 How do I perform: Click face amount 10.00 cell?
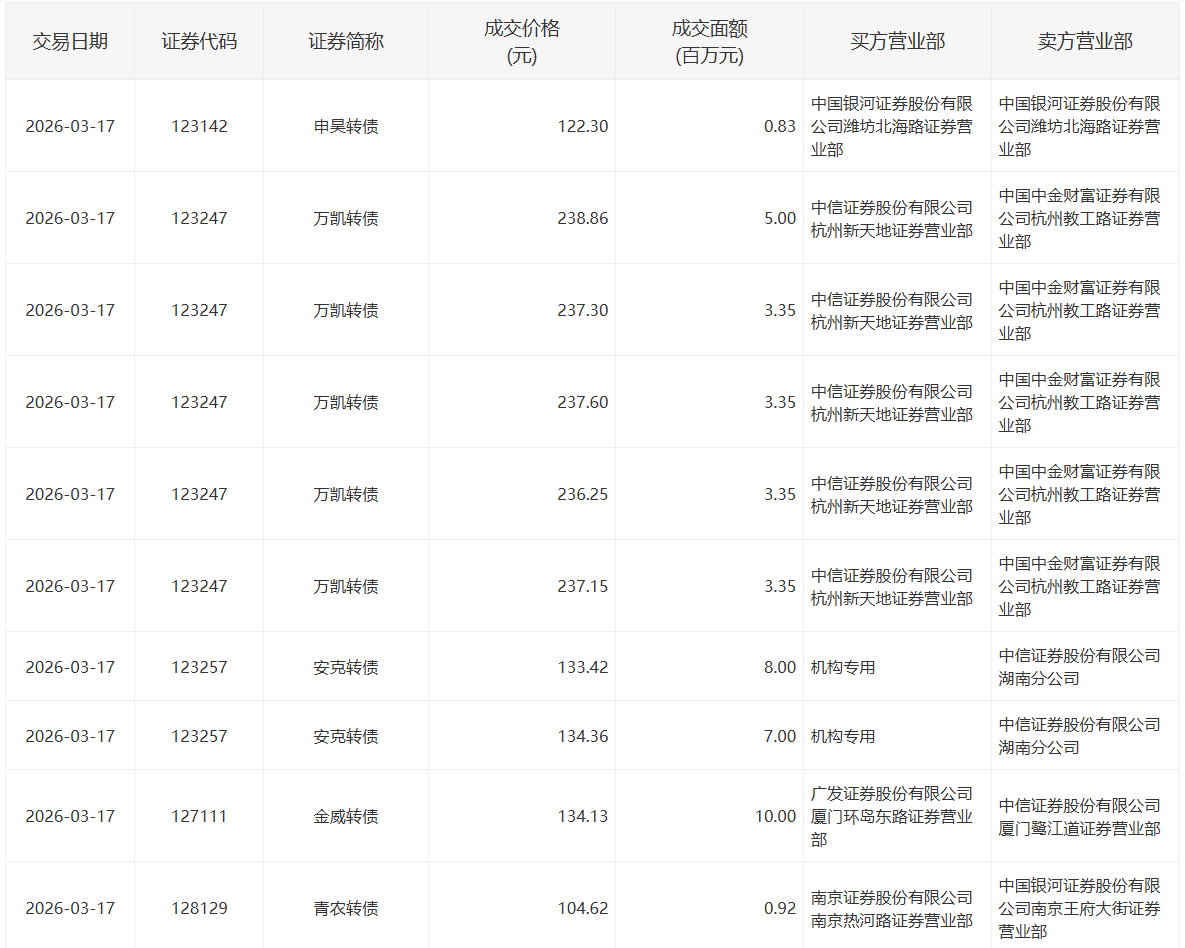[775, 816]
